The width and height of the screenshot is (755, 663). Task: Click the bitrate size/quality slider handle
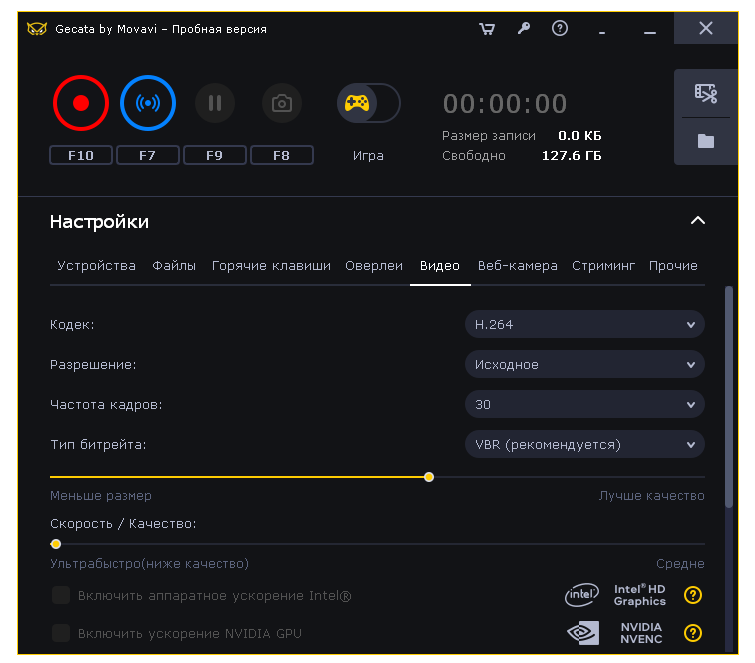click(x=429, y=477)
